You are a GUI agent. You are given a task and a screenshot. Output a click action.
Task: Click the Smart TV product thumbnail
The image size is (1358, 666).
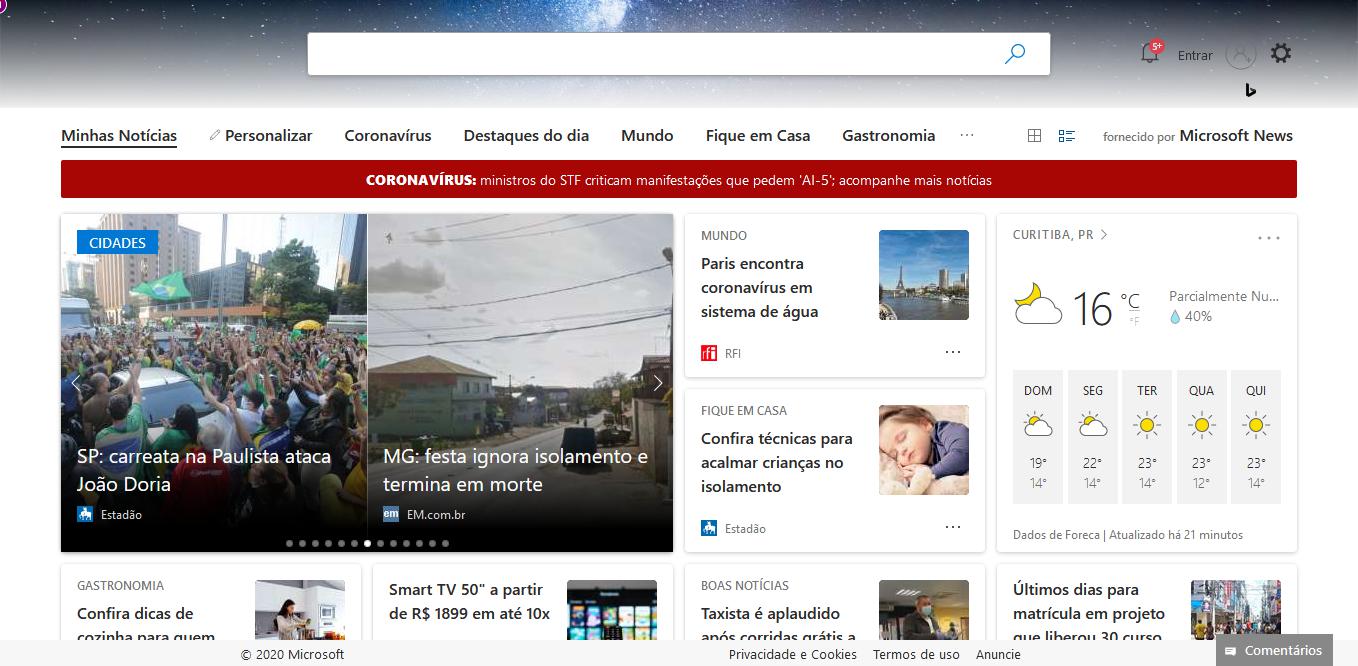tap(612, 610)
